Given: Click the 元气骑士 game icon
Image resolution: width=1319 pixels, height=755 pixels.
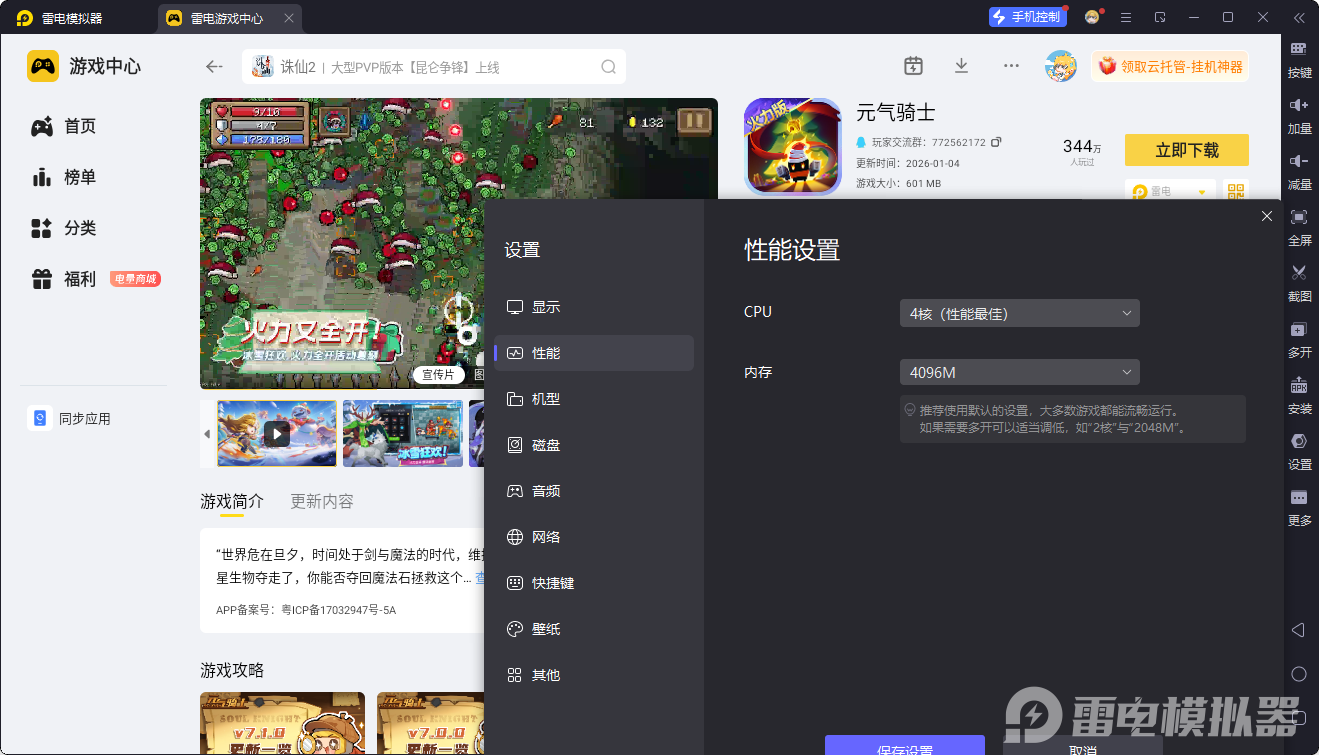Looking at the screenshot, I should pyautogui.click(x=793, y=146).
